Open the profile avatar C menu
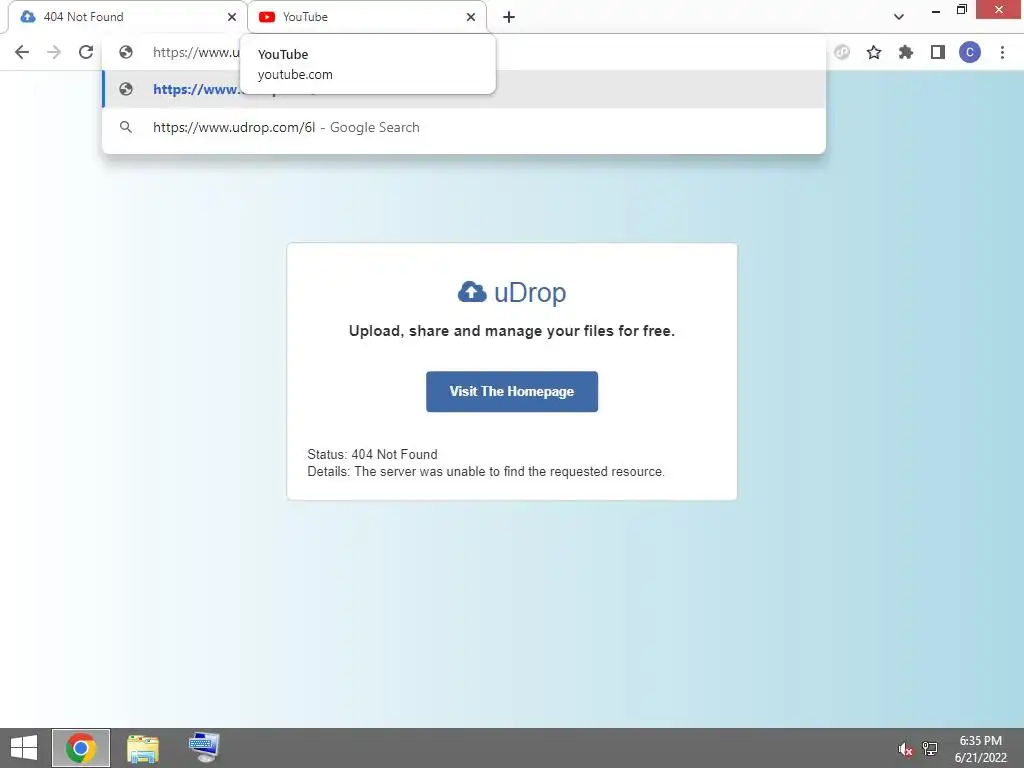 tap(970, 52)
